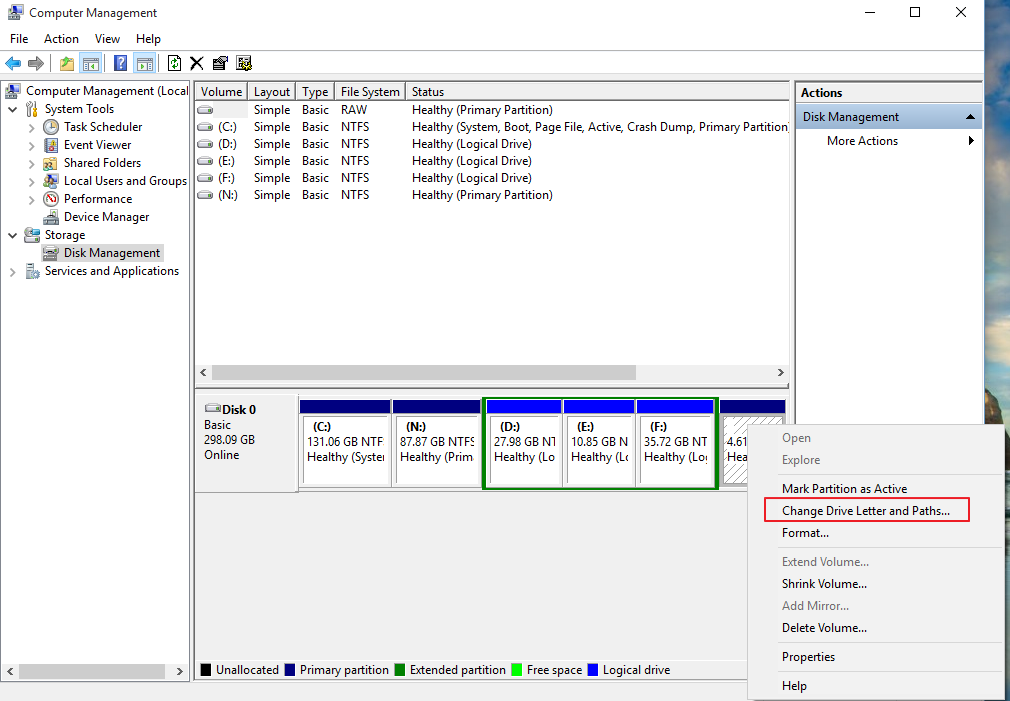This screenshot has width=1010, height=701.
Task: Sort by Volume column header
Action: click(221, 91)
